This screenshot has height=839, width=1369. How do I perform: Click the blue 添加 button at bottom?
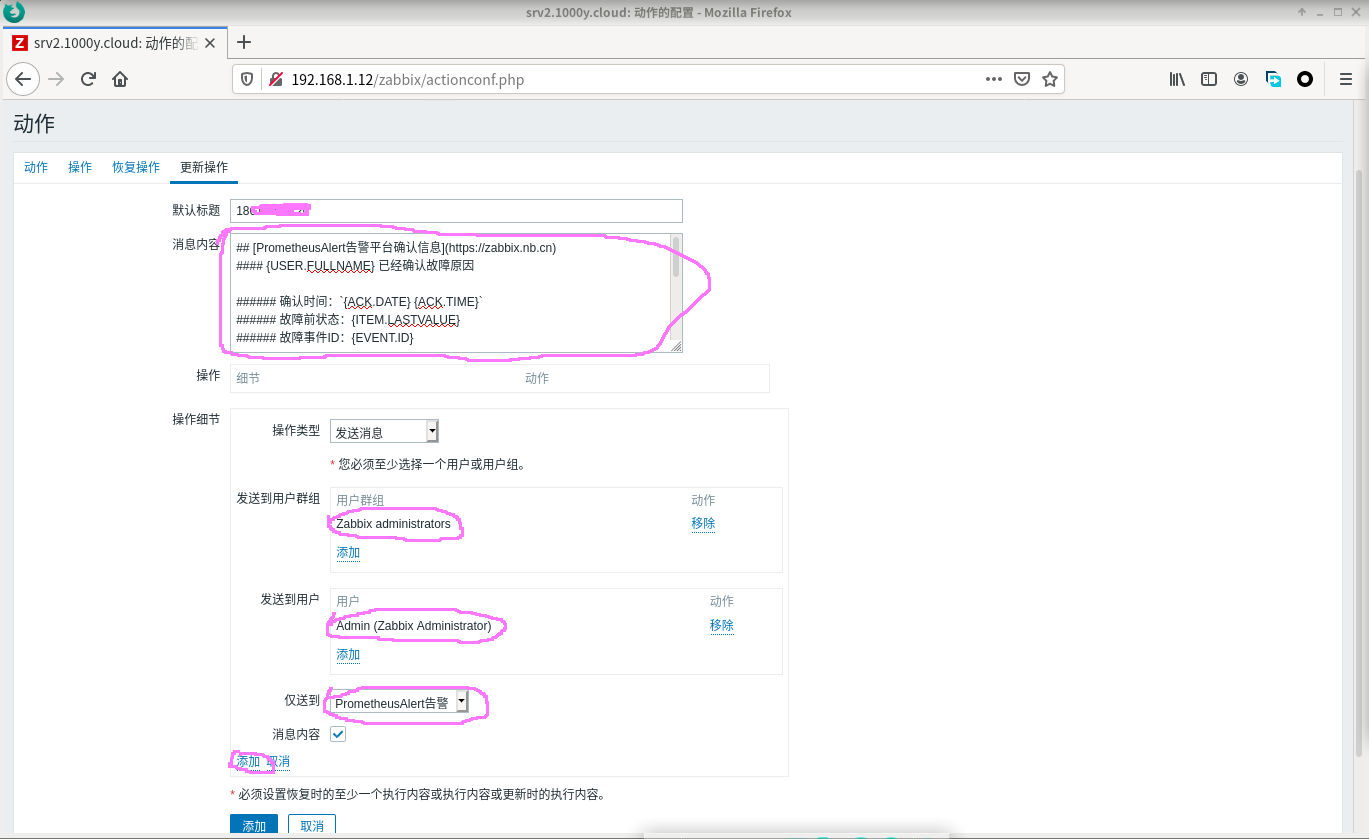[x=254, y=826]
